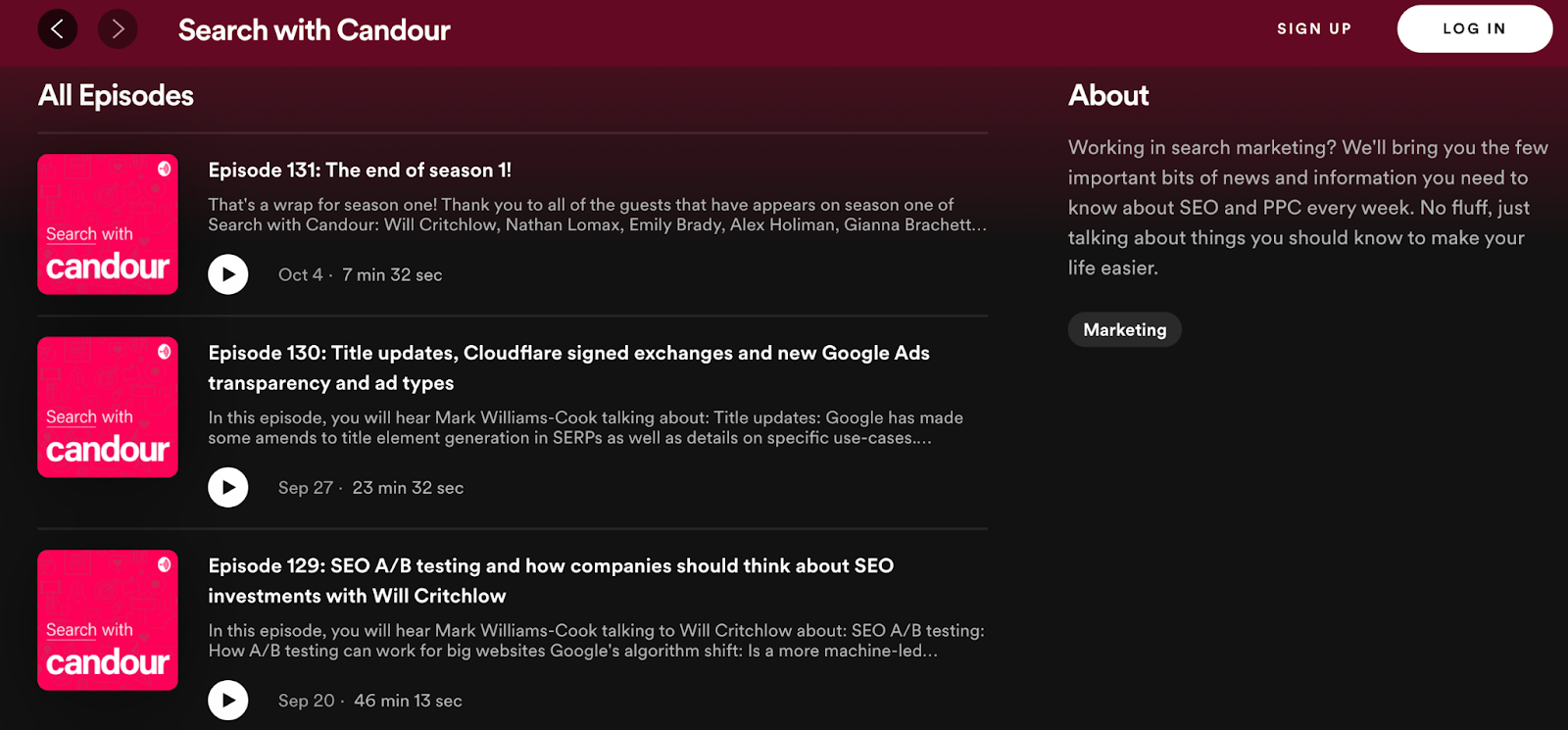Play Episode 130 about Title updates
Screen dimensions: 1568x730
(x=228, y=487)
